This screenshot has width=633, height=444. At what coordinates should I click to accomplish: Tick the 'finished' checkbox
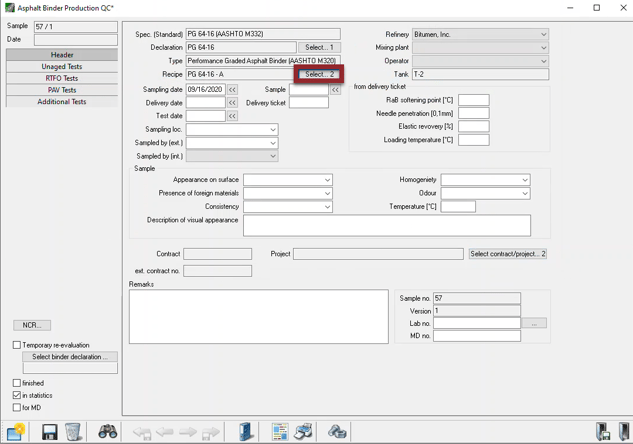pos(17,383)
